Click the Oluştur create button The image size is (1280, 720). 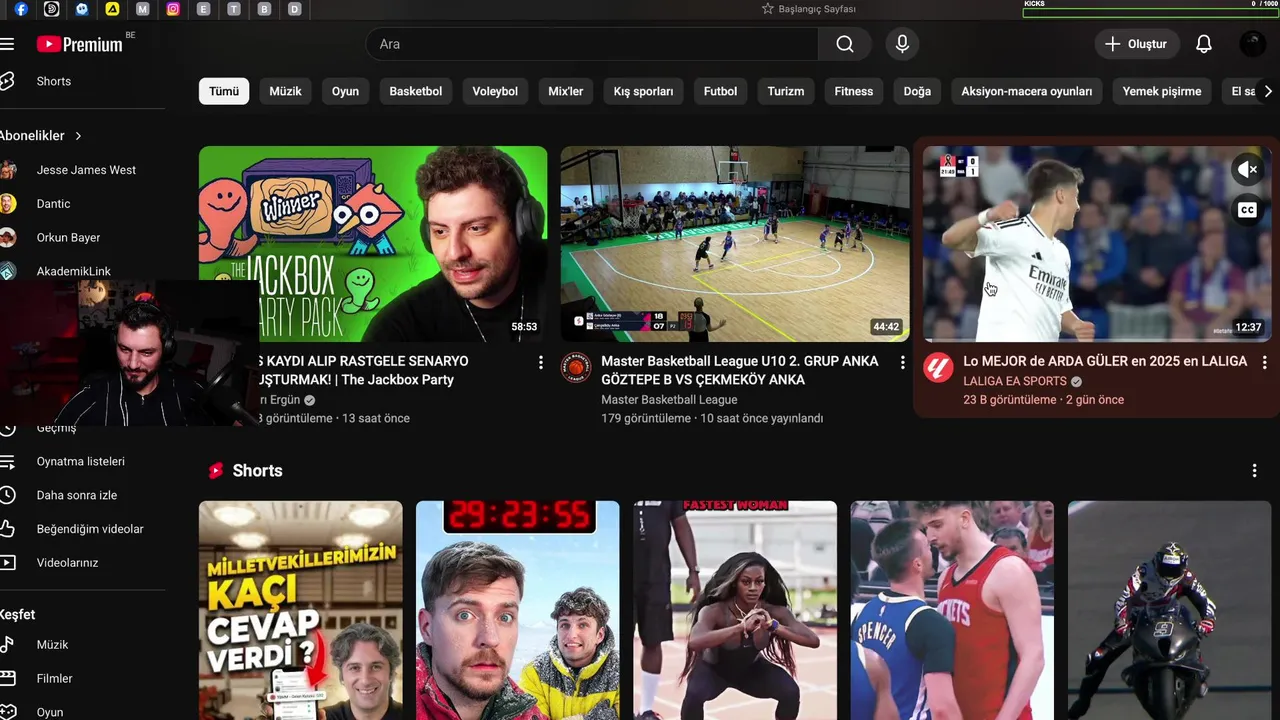(1136, 44)
